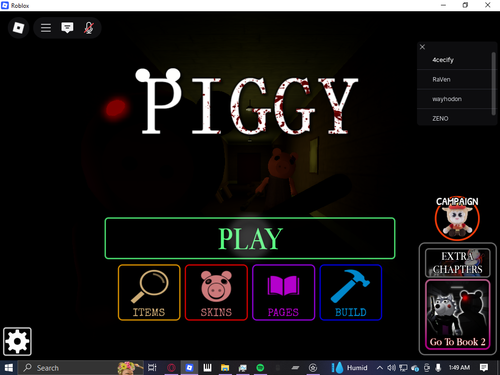Image resolution: width=500 pixels, height=375 pixels.
Task: Open the piano keys app on taskbar
Action: click(207, 368)
